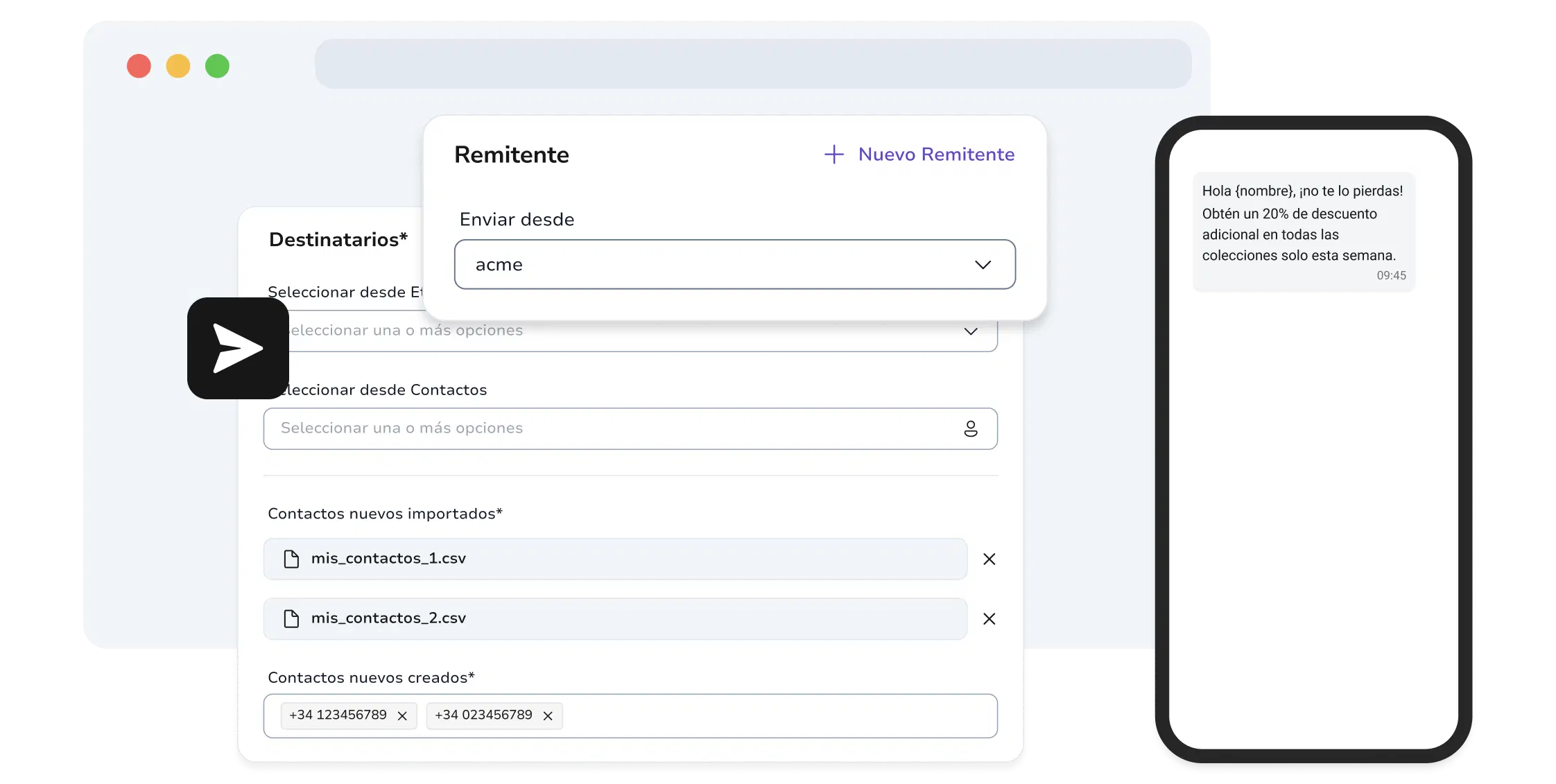Click the Remitente heading
The height and width of the screenshot is (784, 1556).
[x=512, y=155]
